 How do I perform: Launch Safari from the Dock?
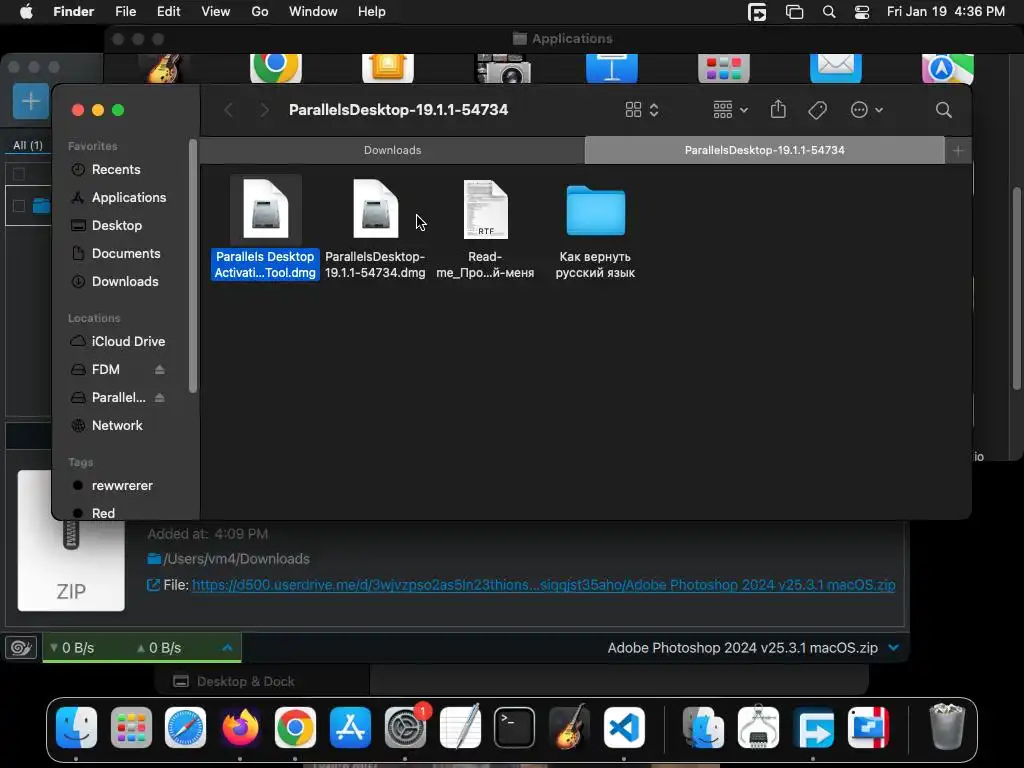pyautogui.click(x=185, y=728)
